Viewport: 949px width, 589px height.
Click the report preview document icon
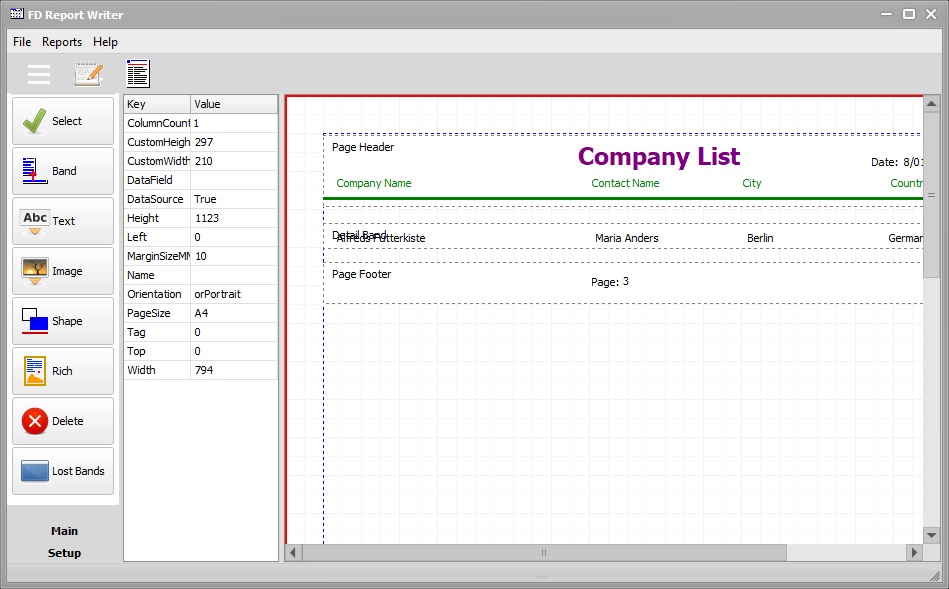point(138,74)
